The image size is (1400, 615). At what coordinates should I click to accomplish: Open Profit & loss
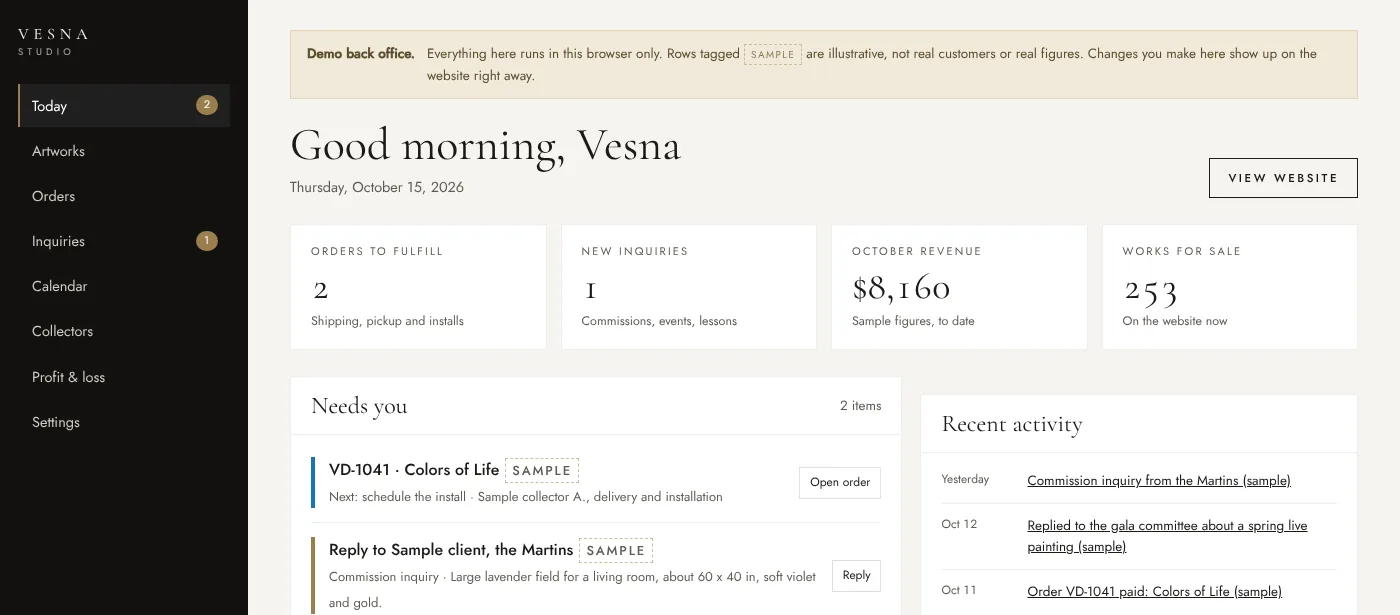coord(124,377)
